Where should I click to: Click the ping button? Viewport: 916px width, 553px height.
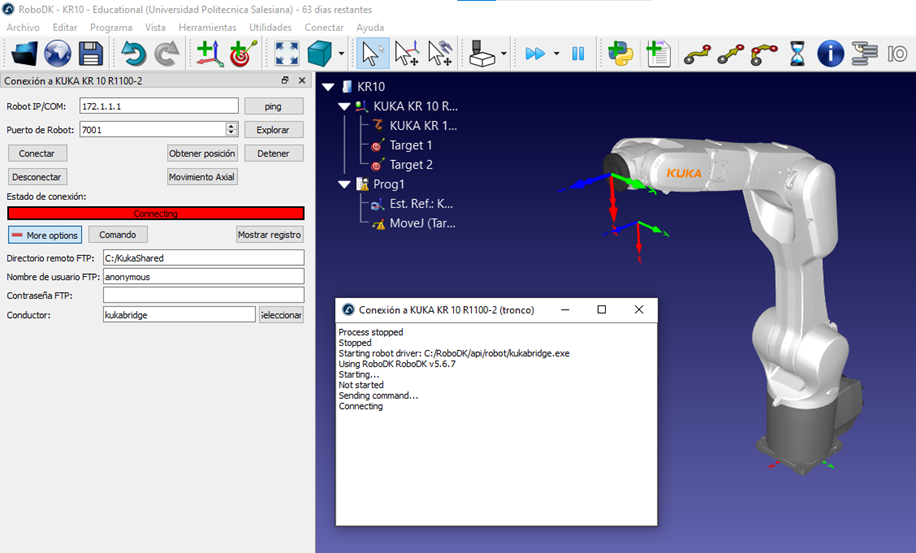pos(272,106)
